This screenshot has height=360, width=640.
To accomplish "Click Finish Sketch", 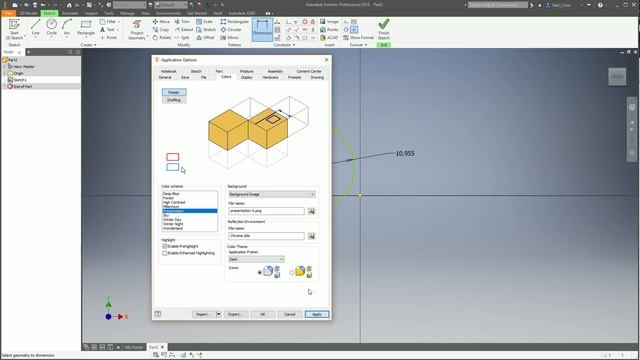I will (x=384, y=29).
